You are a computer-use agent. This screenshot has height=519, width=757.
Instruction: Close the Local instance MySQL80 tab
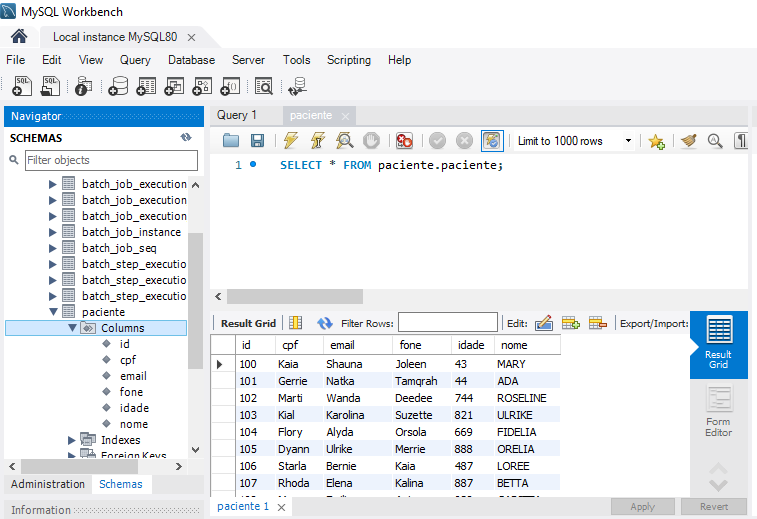pos(192,37)
